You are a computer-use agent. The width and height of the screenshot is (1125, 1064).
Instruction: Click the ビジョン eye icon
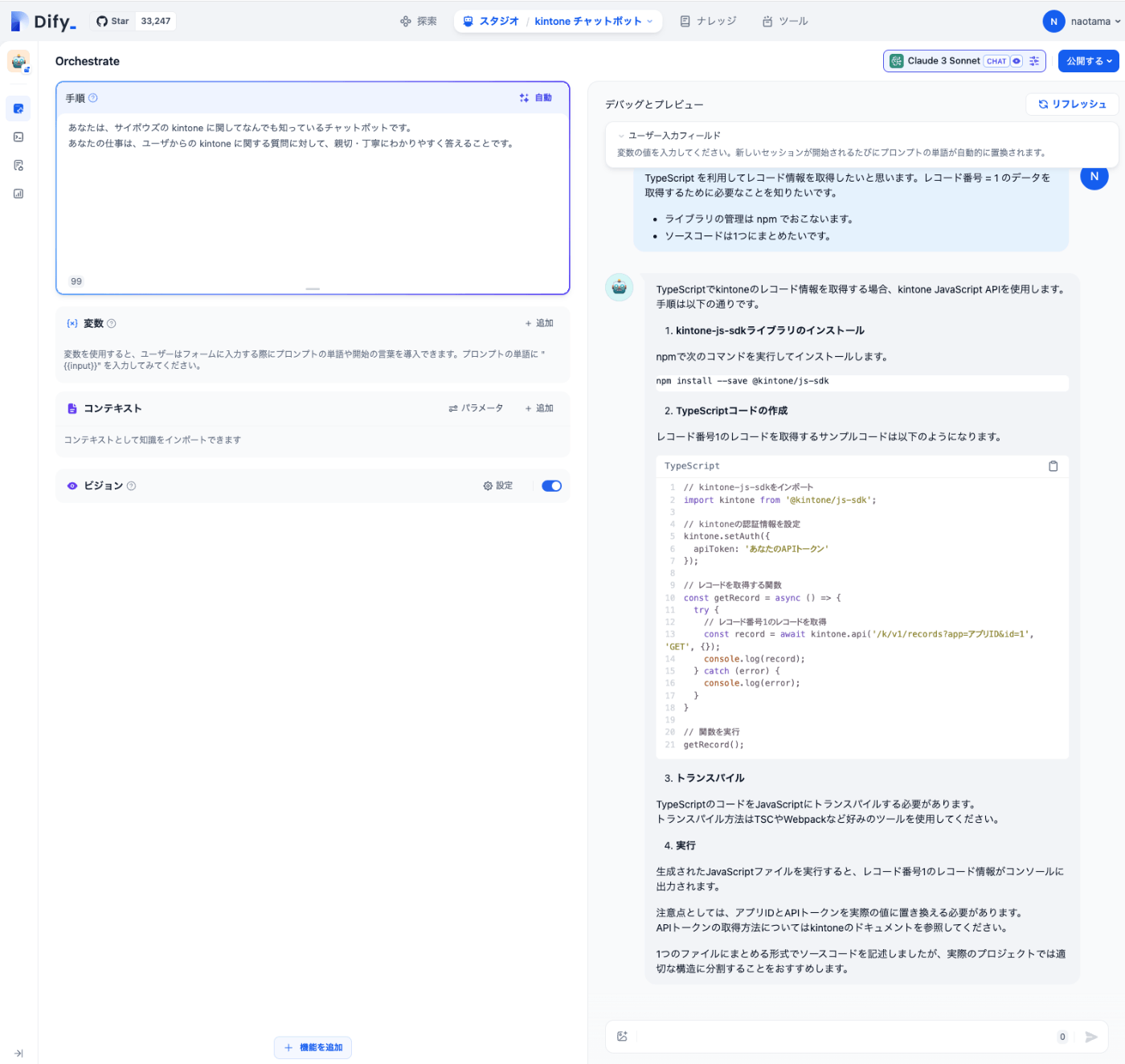(72, 486)
